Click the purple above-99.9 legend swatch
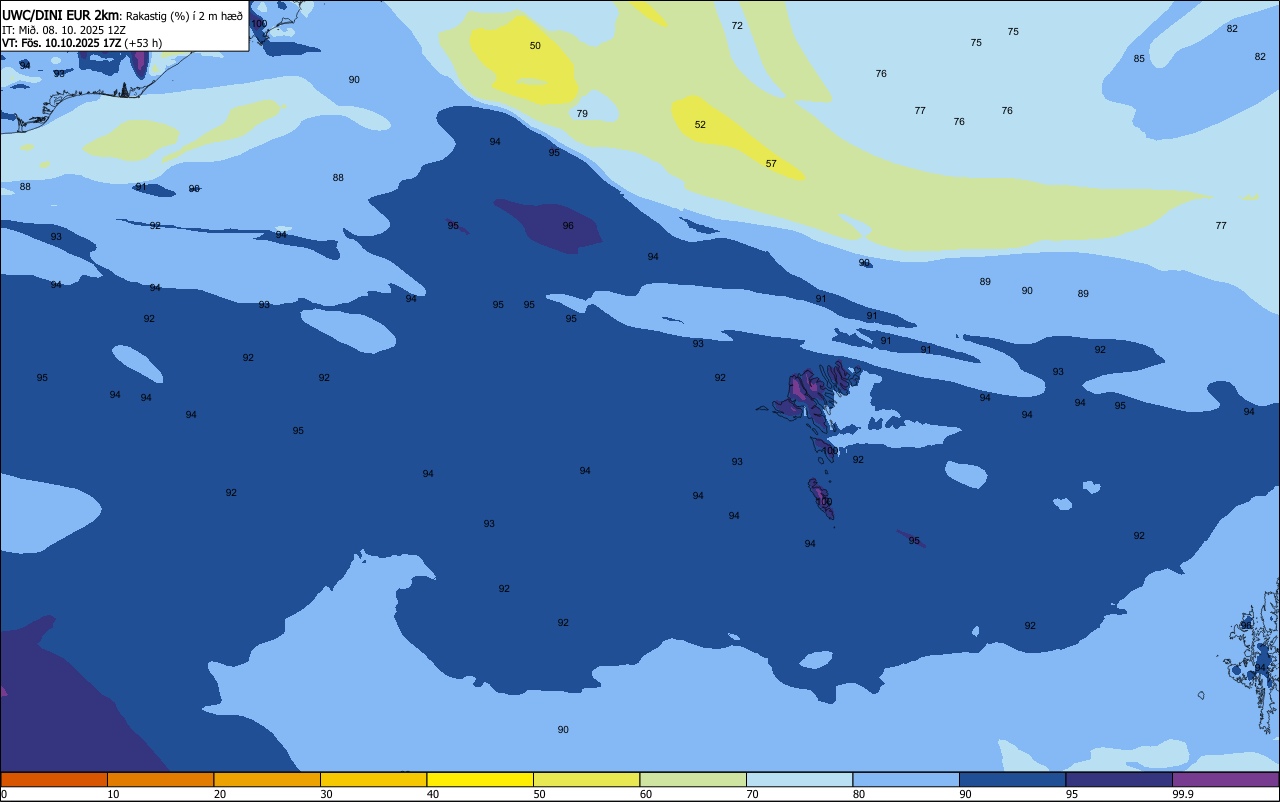 (1225, 779)
